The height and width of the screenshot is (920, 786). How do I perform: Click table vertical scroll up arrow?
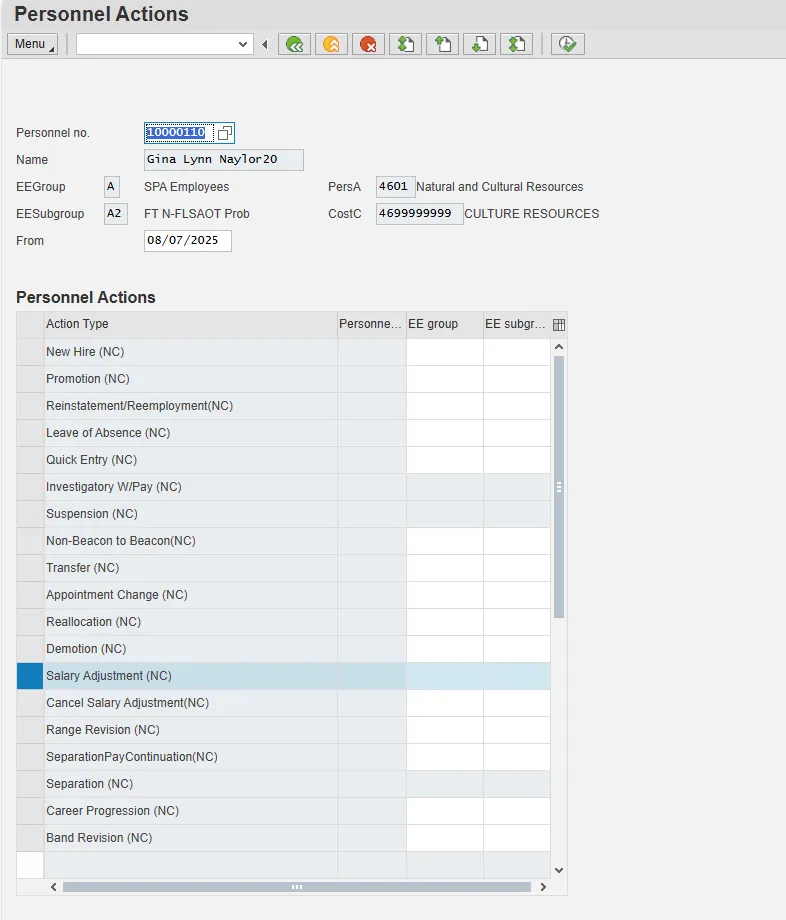(x=559, y=347)
